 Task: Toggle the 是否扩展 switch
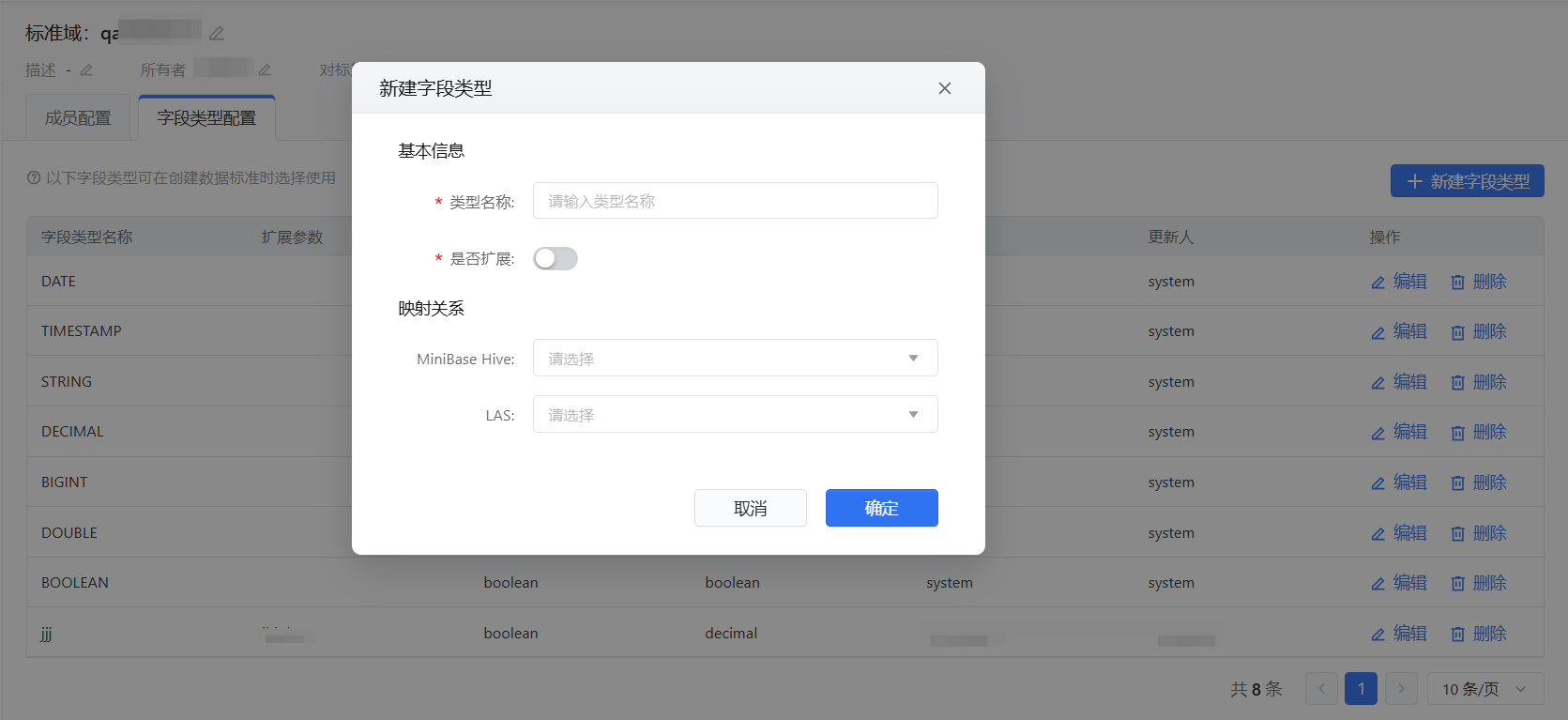coord(556,259)
